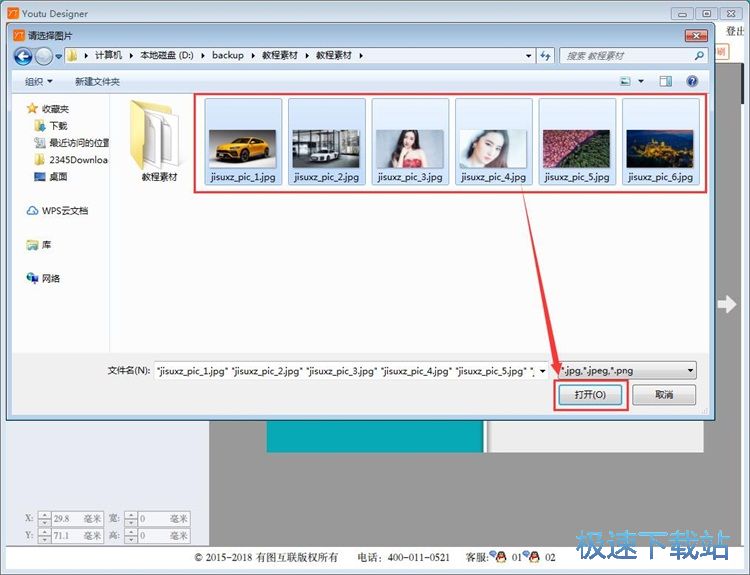Screen dimensions: 750x575
Task: Click the refresh icon beside address bar
Action: tap(546, 56)
